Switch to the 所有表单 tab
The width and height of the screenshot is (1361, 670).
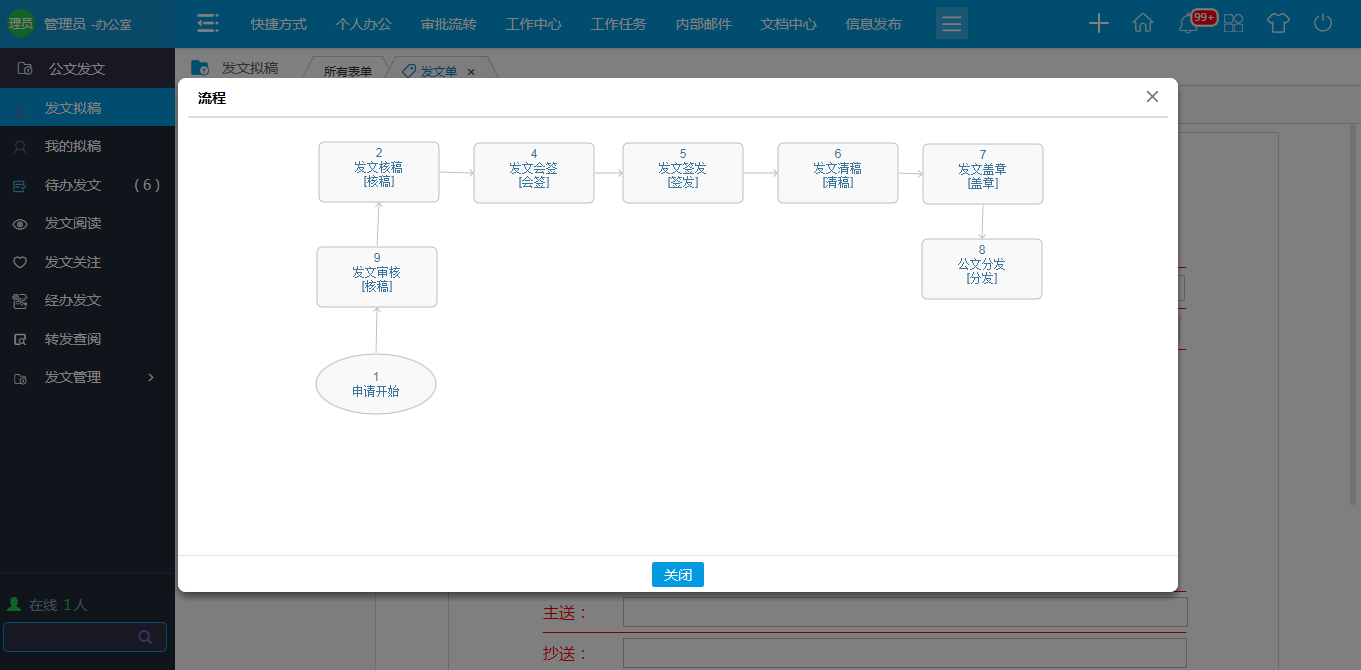[x=347, y=72]
